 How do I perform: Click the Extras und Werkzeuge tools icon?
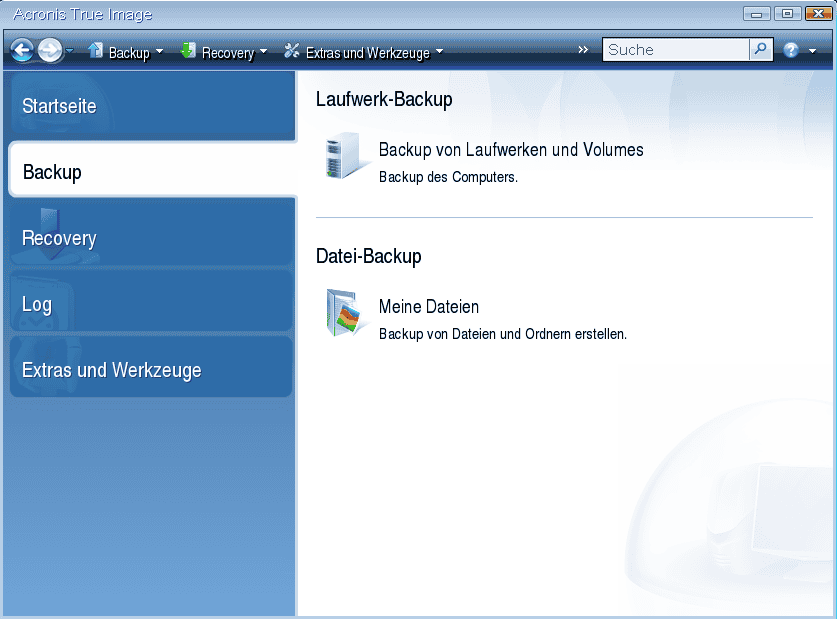point(291,51)
